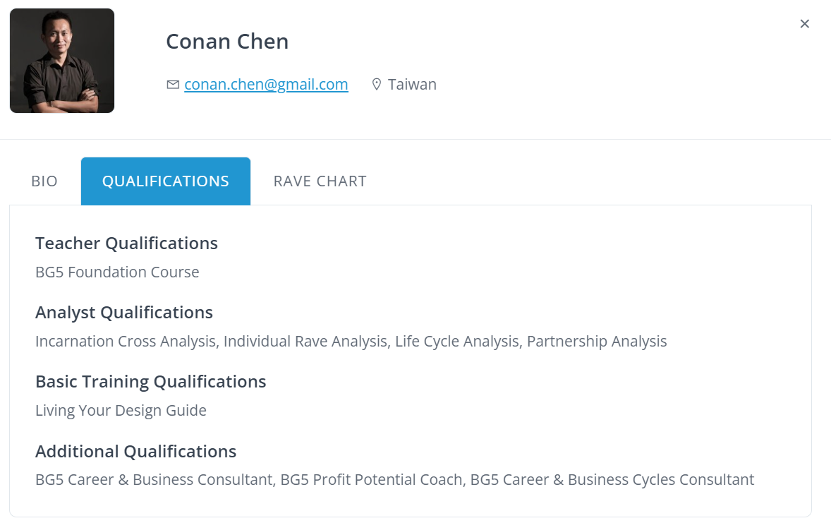The height and width of the screenshot is (524, 832).
Task: Select the Living Your Design Guide entry
Action: (121, 411)
